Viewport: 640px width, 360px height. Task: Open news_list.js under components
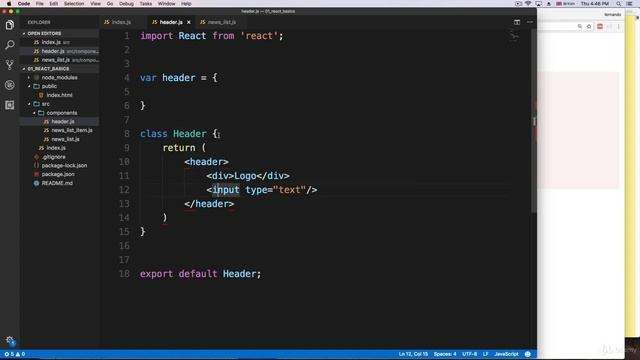(x=65, y=139)
